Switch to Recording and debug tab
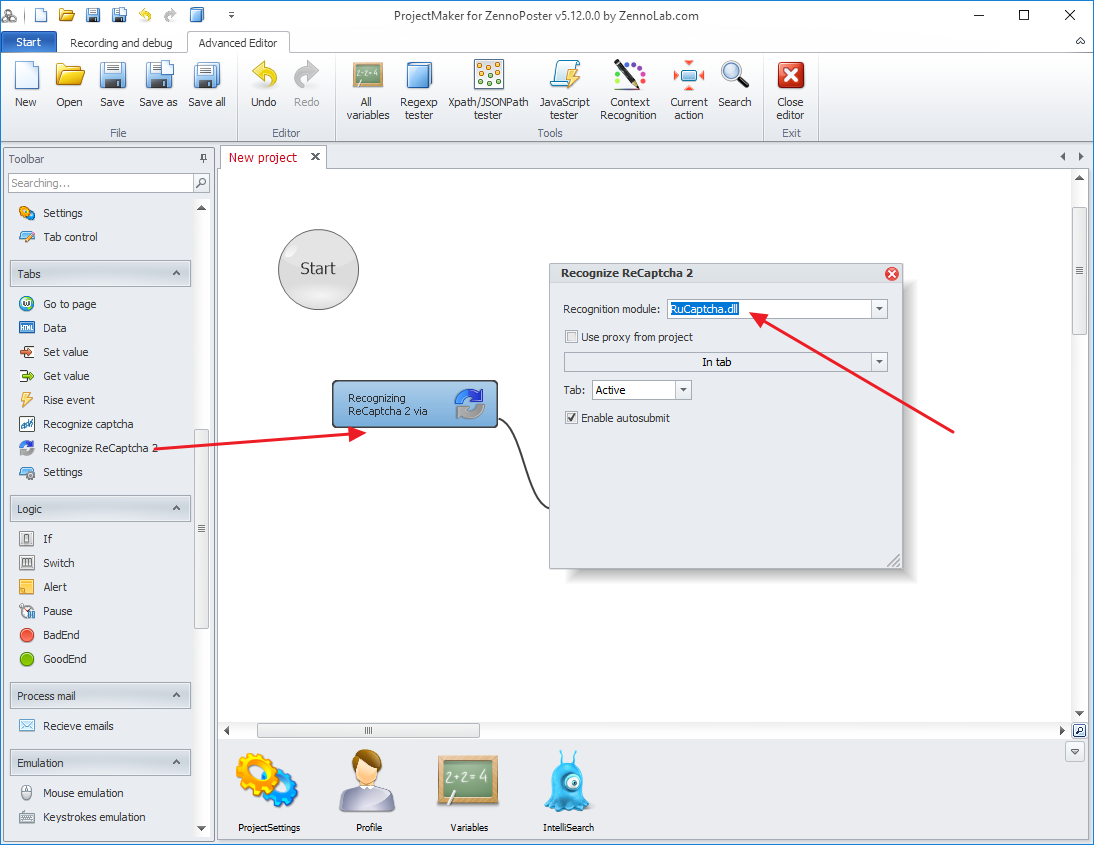Viewport: 1094px width, 845px height. pos(121,43)
